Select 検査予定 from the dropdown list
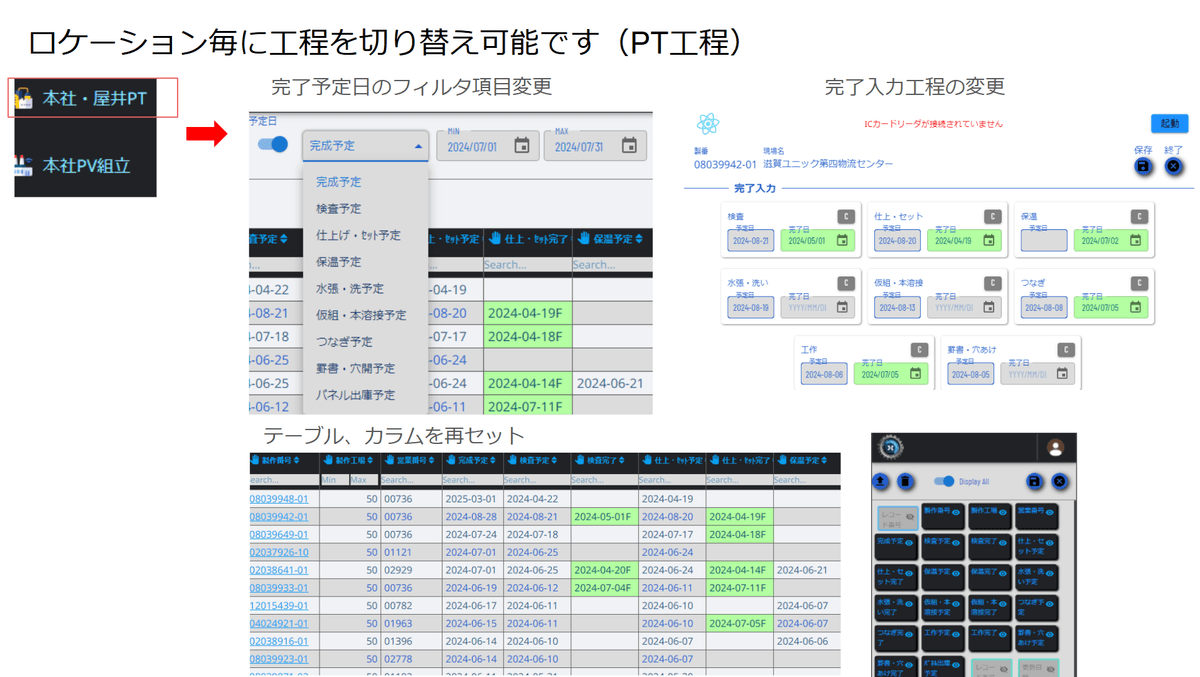 (339, 209)
